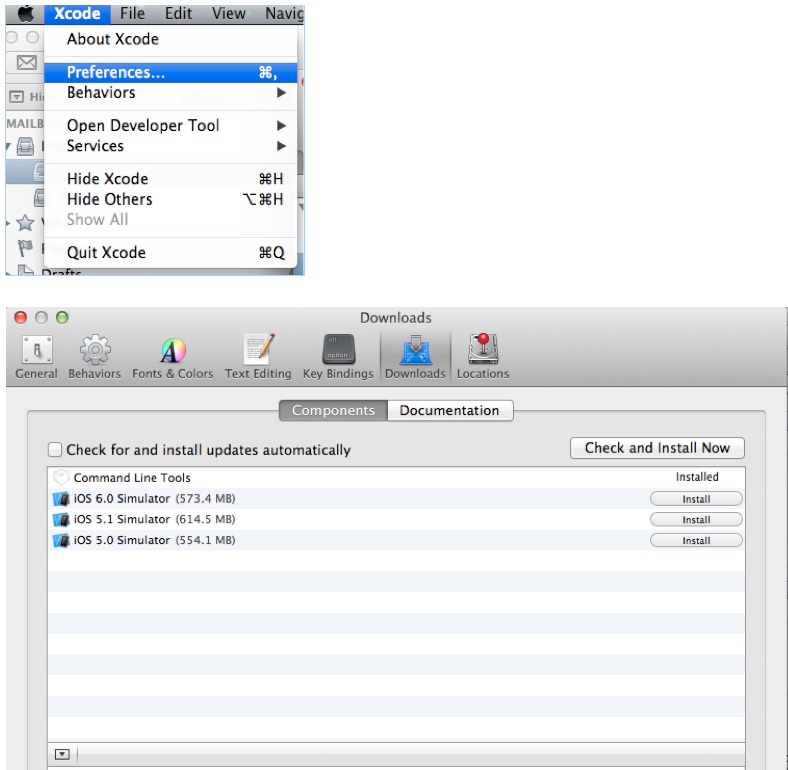Image resolution: width=788 pixels, height=770 pixels.
Task: Open the Locations preferences pane
Action: [x=483, y=357]
